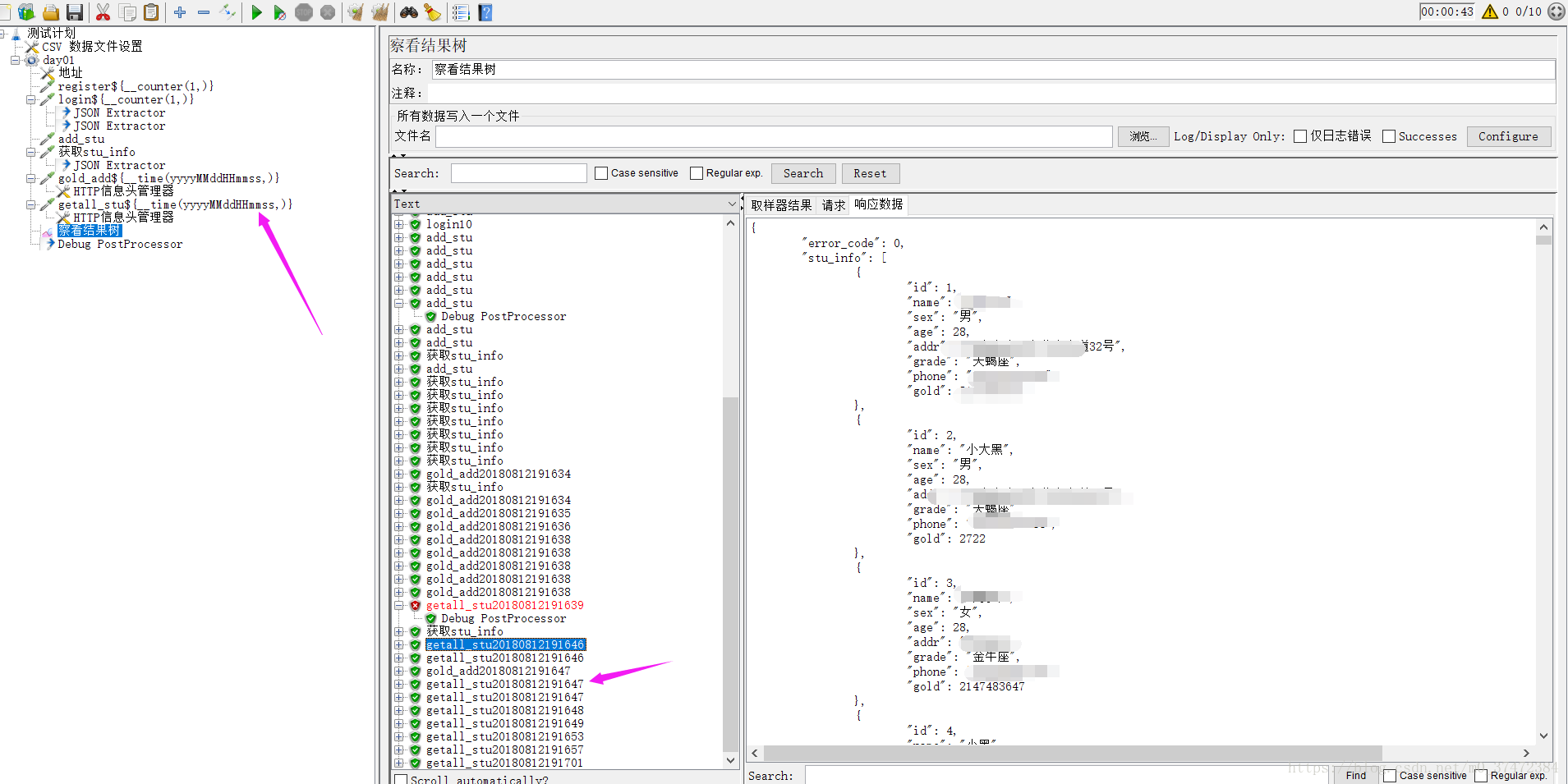
Task: Select the day01 thread group gear icon
Action: [x=32, y=60]
